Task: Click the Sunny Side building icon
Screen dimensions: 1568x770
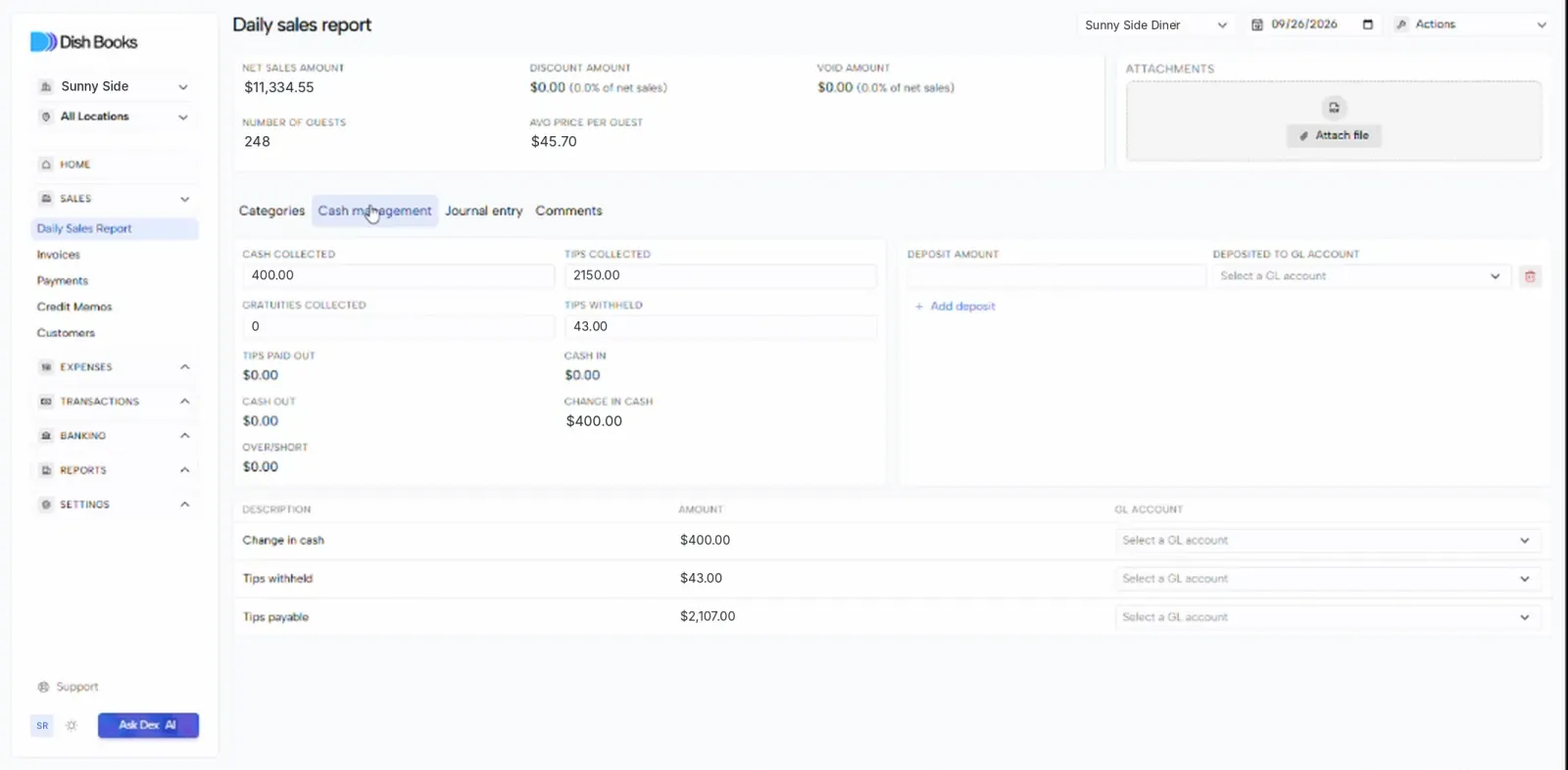Action: (x=46, y=86)
